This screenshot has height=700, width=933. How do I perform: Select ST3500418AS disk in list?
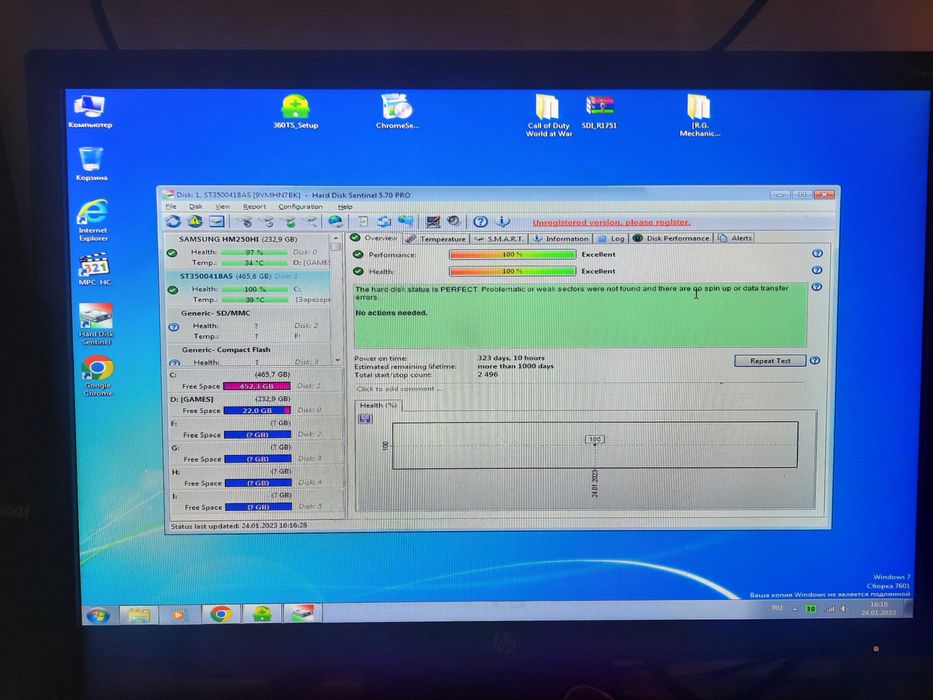[x=248, y=288]
